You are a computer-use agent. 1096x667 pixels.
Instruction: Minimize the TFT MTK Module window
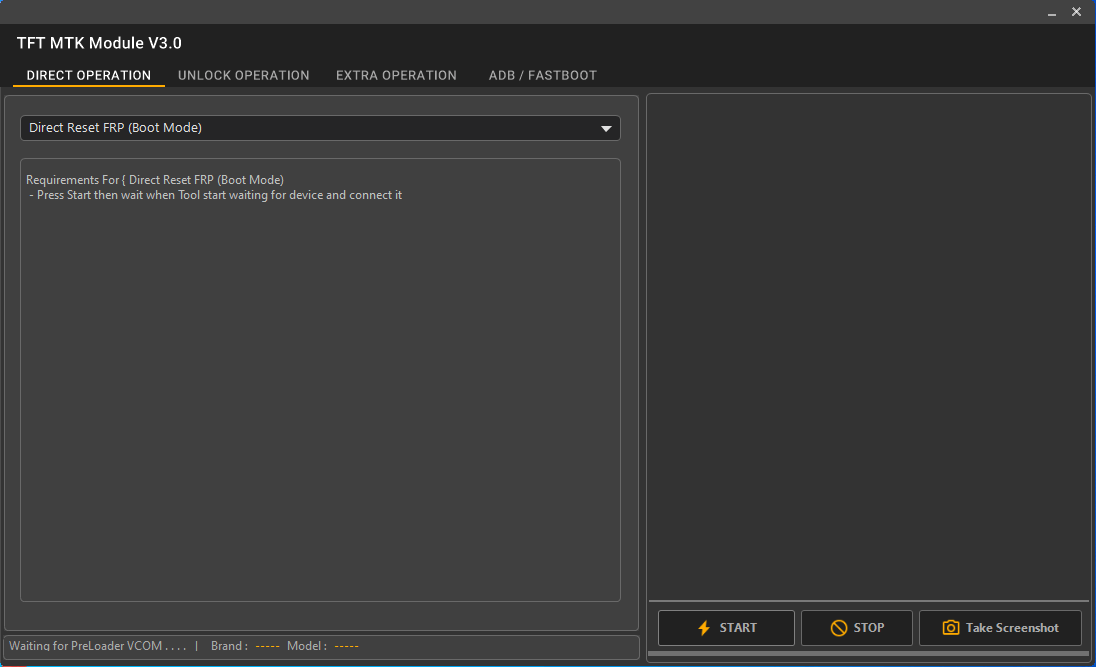(1053, 12)
